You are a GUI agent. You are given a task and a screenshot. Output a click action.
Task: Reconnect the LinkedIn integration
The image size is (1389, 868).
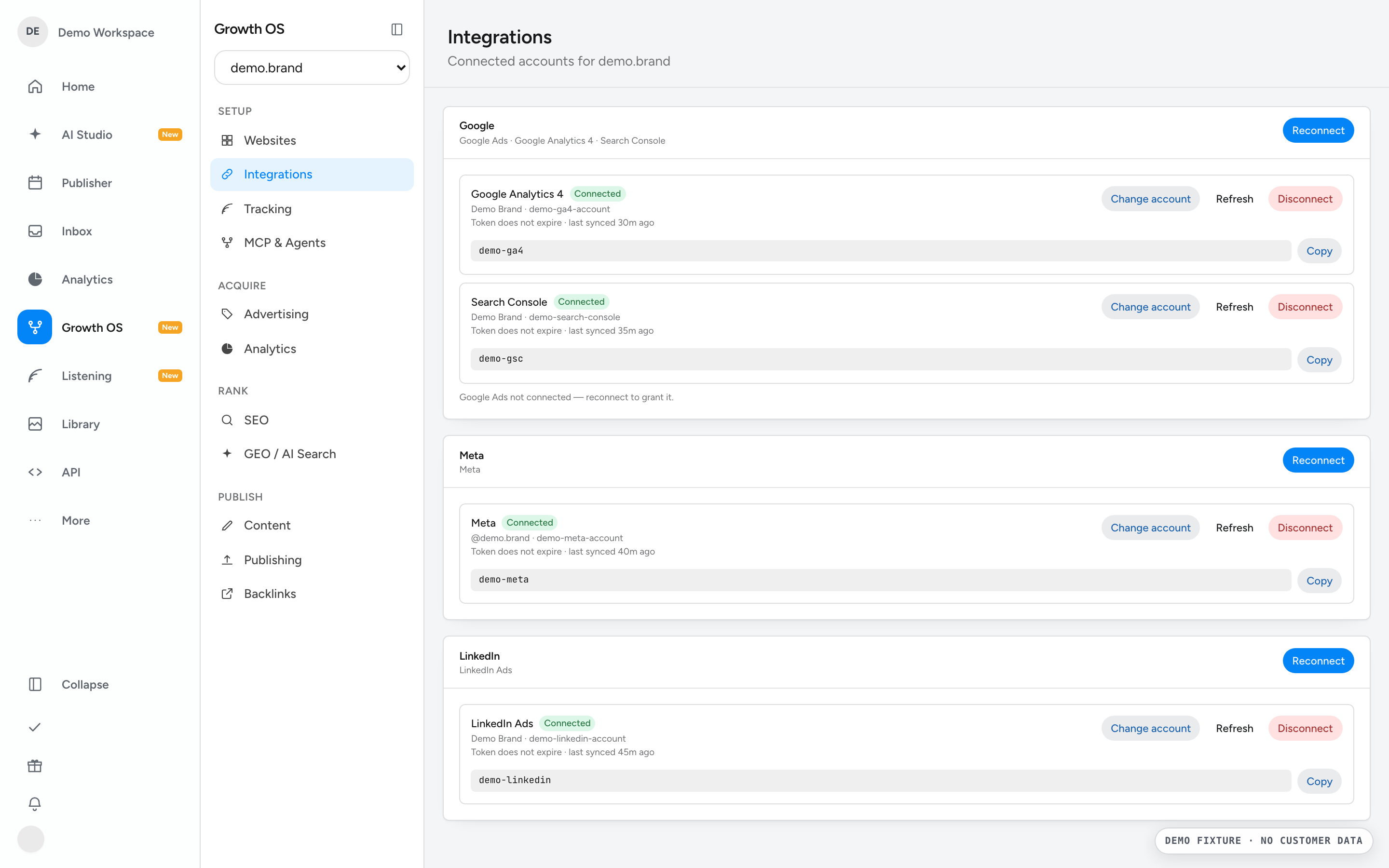pos(1318,661)
